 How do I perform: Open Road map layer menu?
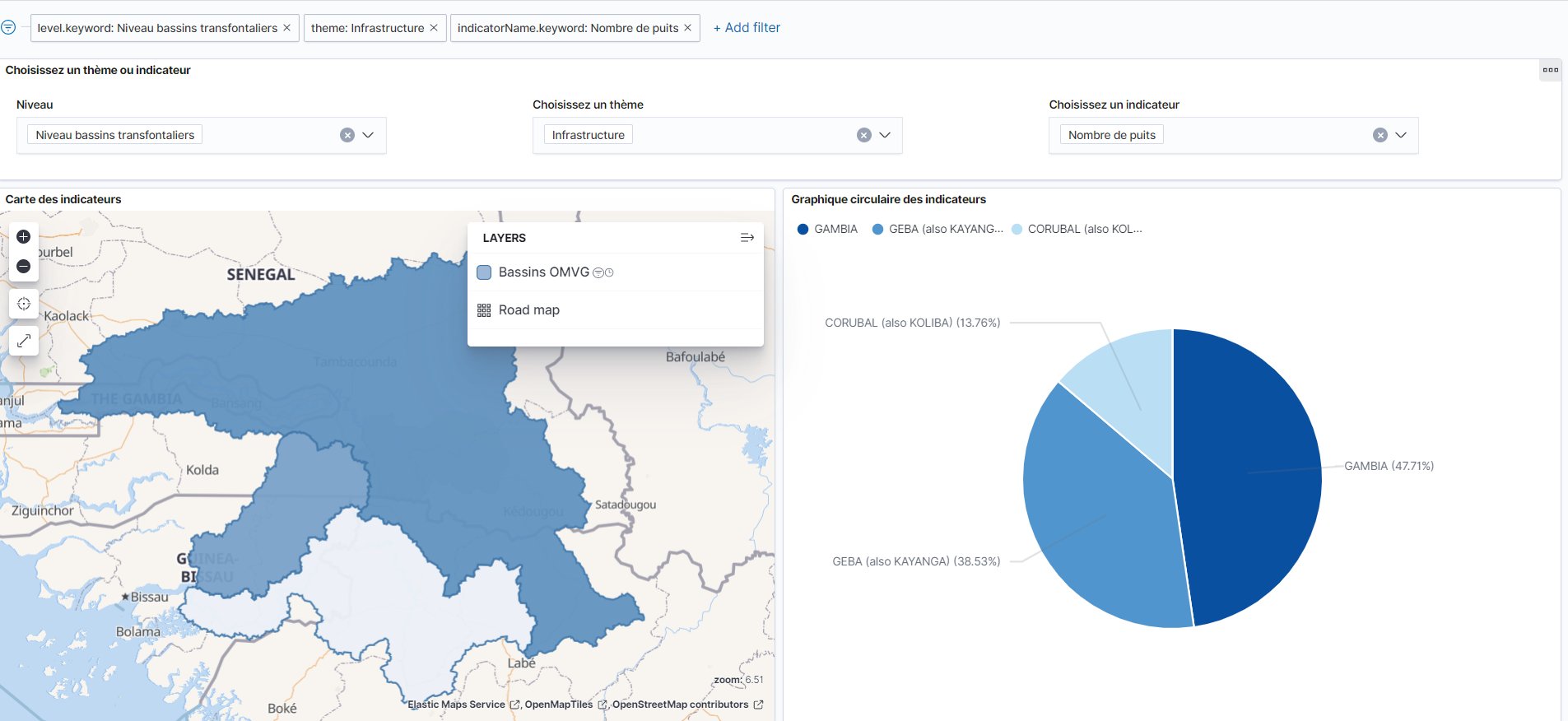tap(528, 310)
